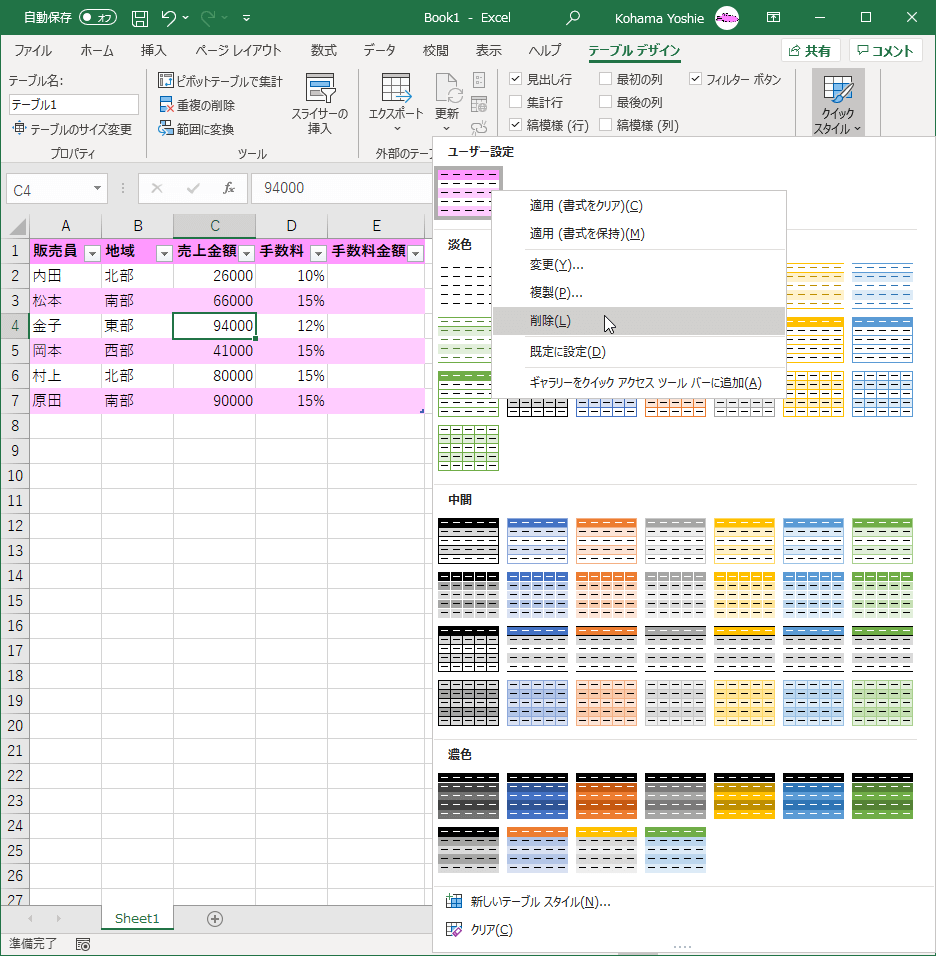This screenshot has width=936, height=956.
Task: Open Quick Styles (クイック スタイル) dropdown
Action: point(838,104)
